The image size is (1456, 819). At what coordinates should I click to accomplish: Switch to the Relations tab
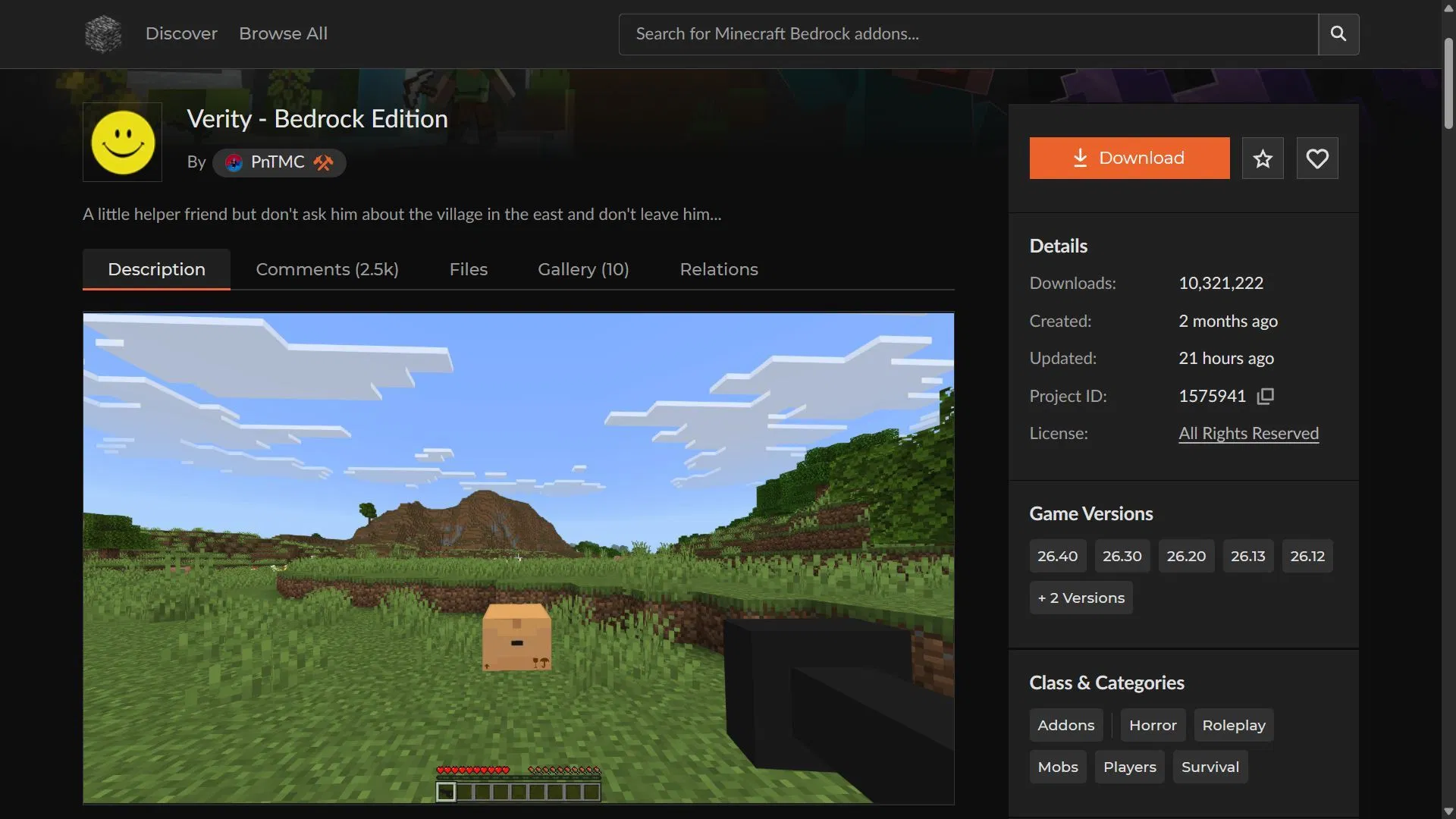[x=719, y=269]
